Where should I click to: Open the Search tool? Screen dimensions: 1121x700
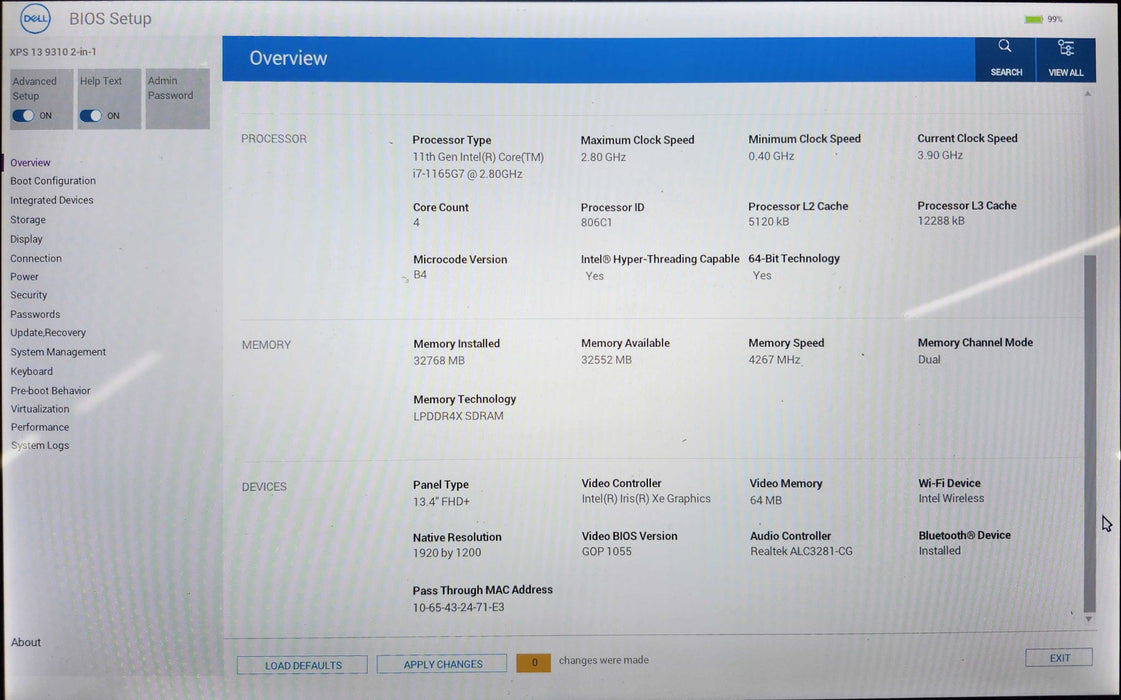1005,59
